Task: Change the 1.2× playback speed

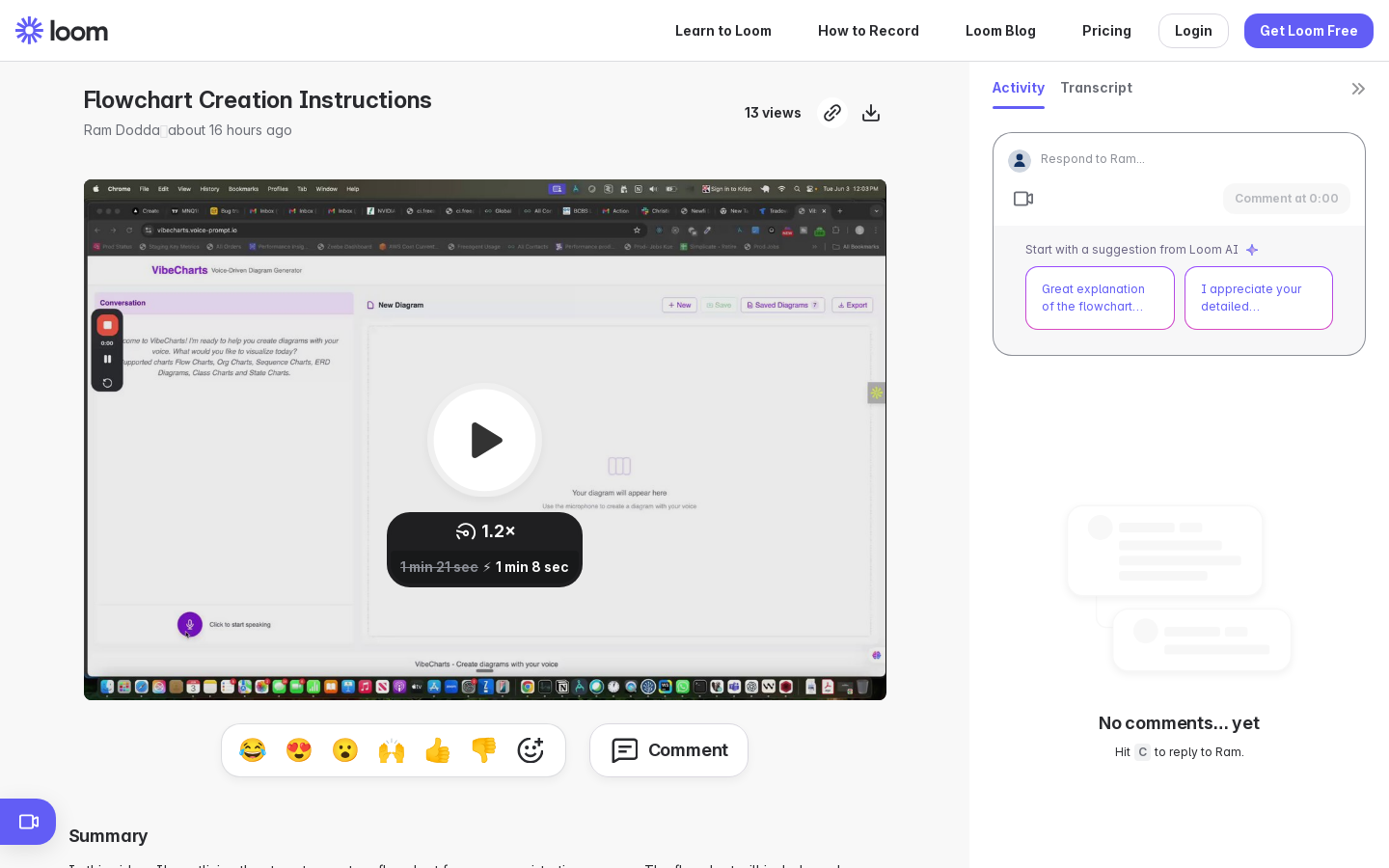Action: 485,531
